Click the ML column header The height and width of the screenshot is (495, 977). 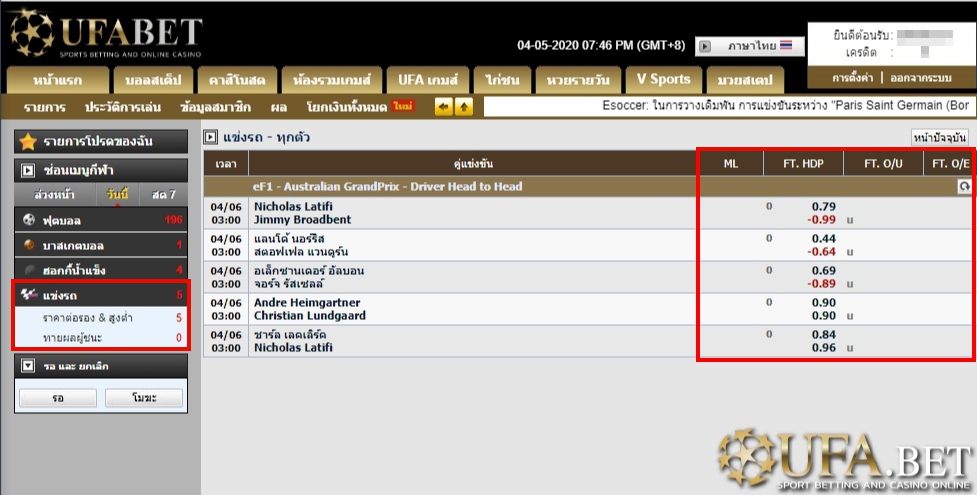point(731,164)
